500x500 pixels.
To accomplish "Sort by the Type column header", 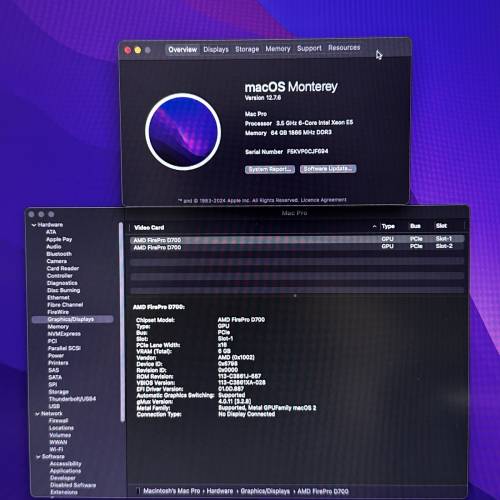I will 388,226.
